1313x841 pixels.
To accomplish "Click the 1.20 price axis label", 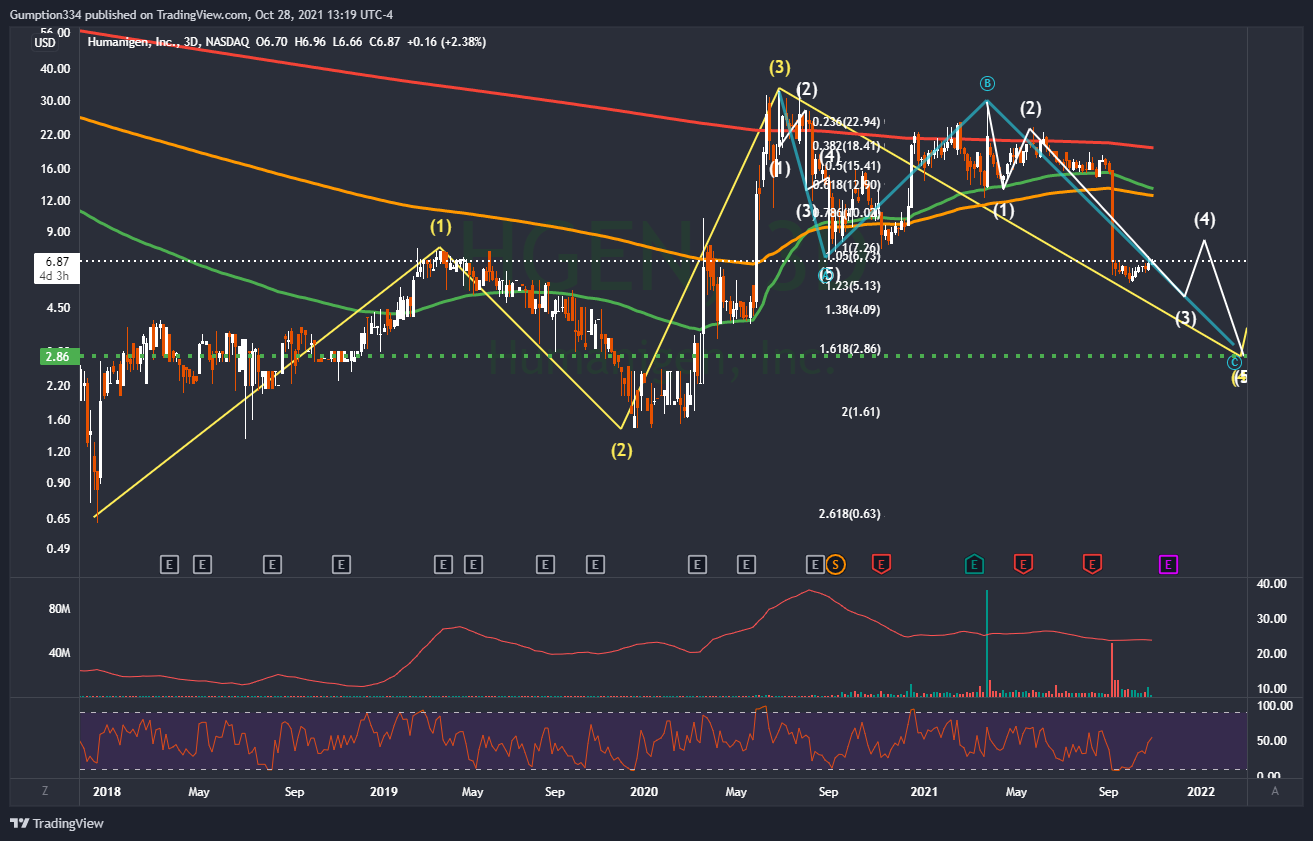I will coord(59,452).
